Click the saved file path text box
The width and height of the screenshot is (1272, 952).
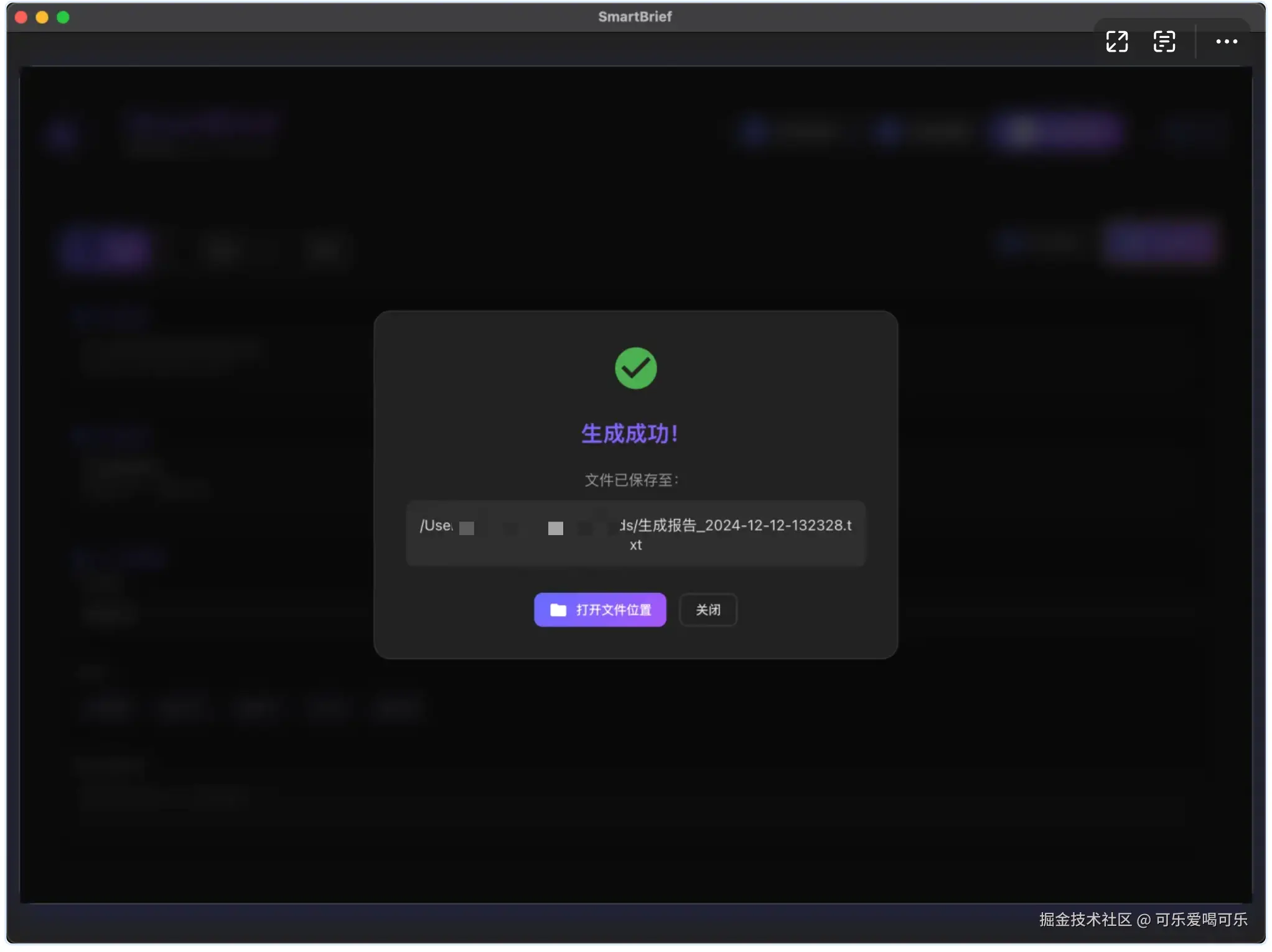[635, 534]
